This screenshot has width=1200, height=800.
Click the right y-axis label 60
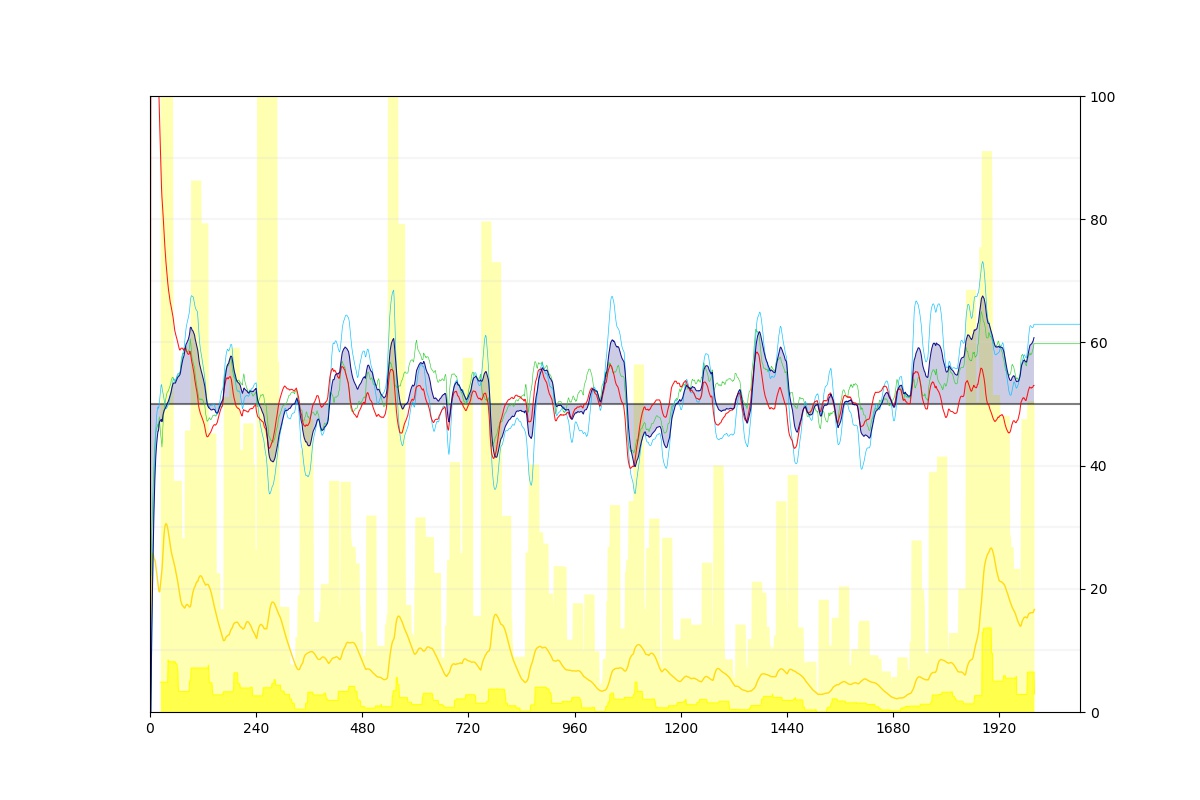(1097, 343)
